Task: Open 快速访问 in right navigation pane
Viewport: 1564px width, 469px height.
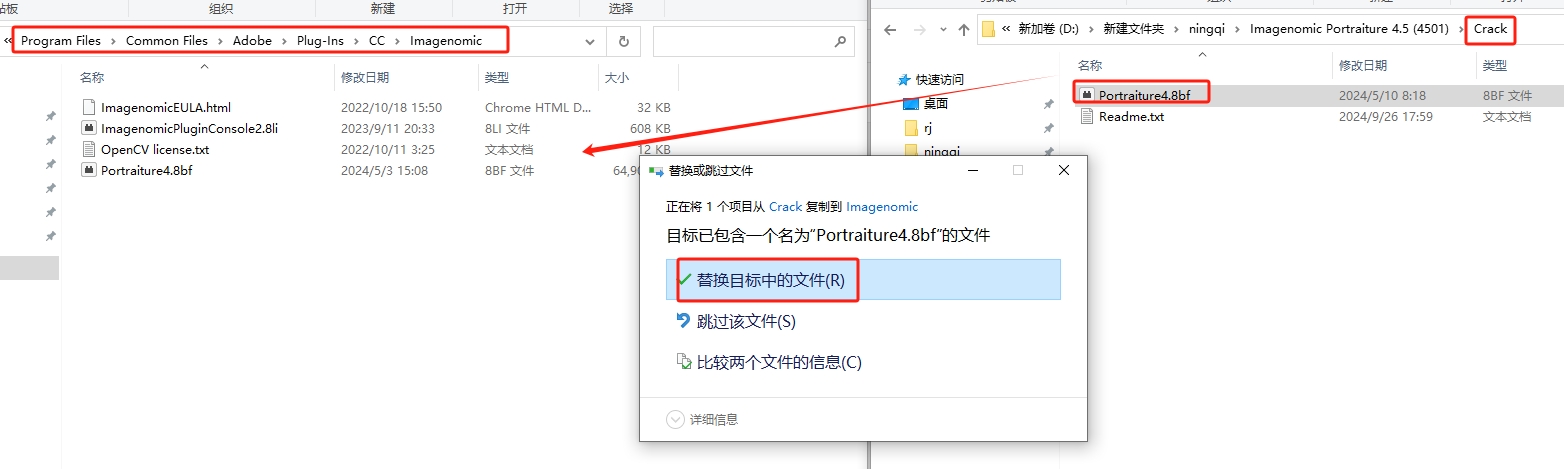Action: (x=940, y=79)
